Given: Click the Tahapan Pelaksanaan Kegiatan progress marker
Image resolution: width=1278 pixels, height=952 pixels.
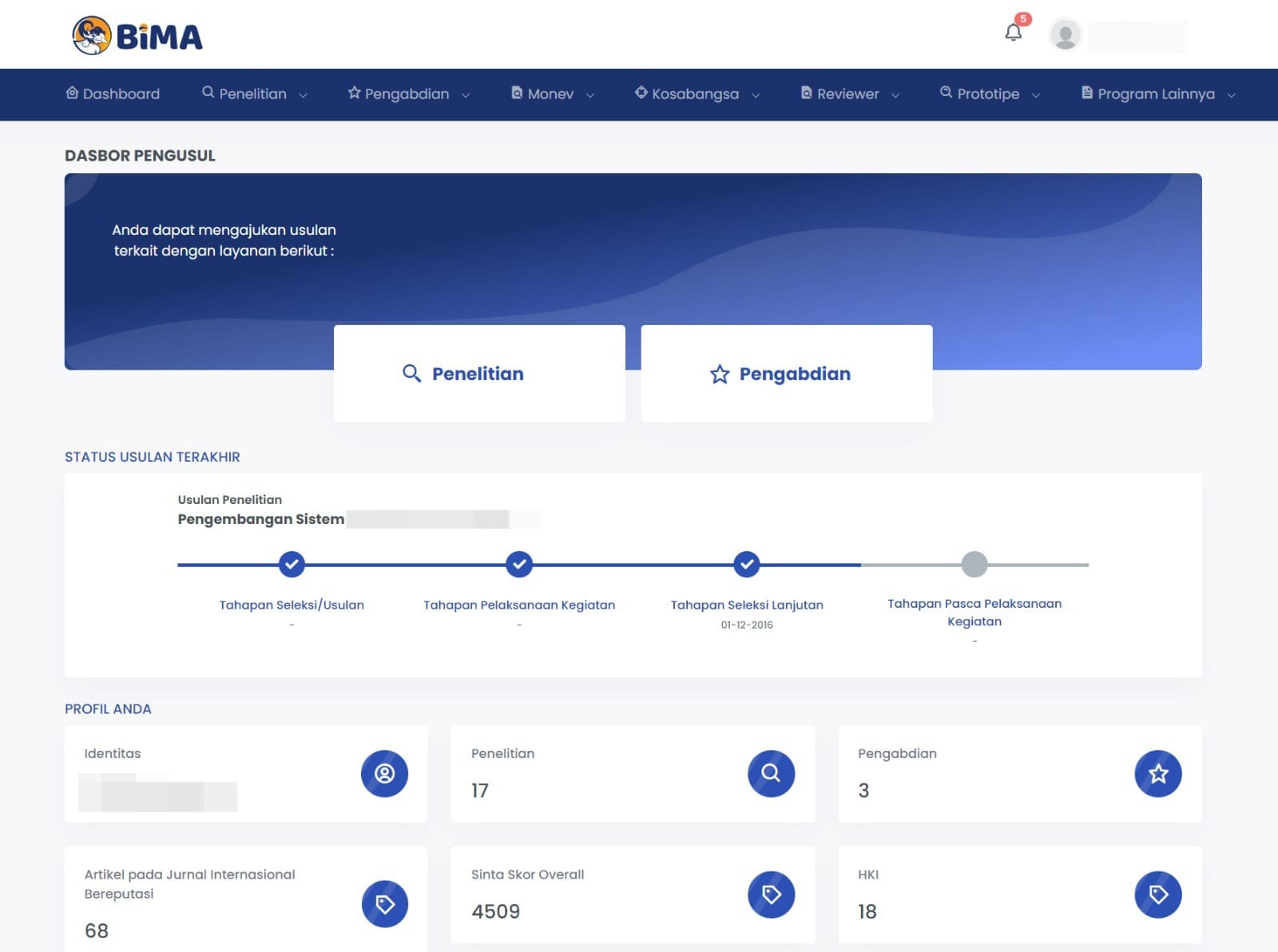Looking at the screenshot, I should (x=518, y=565).
